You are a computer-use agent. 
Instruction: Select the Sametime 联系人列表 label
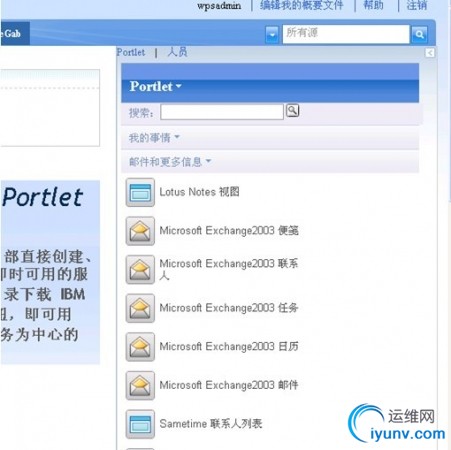coord(211,424)
